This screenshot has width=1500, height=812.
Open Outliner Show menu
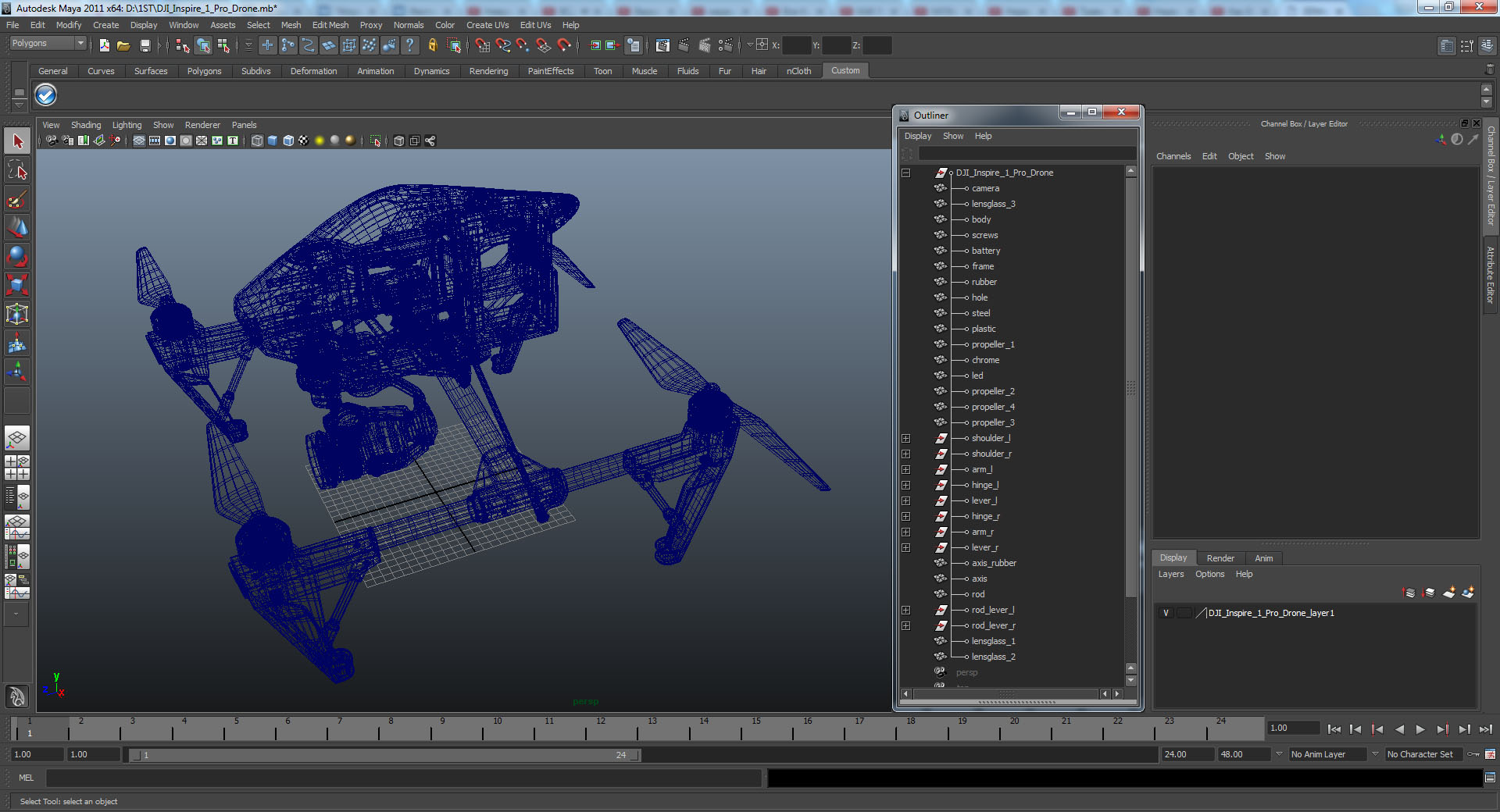pyautogui.click(x=953, y=136)
